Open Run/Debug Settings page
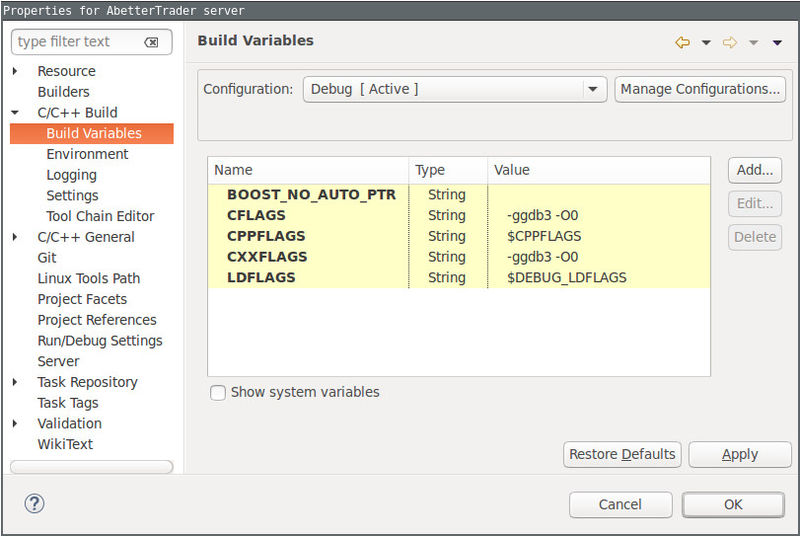The width and height of the screenshot is (800, 536). [x=100, y=341]
